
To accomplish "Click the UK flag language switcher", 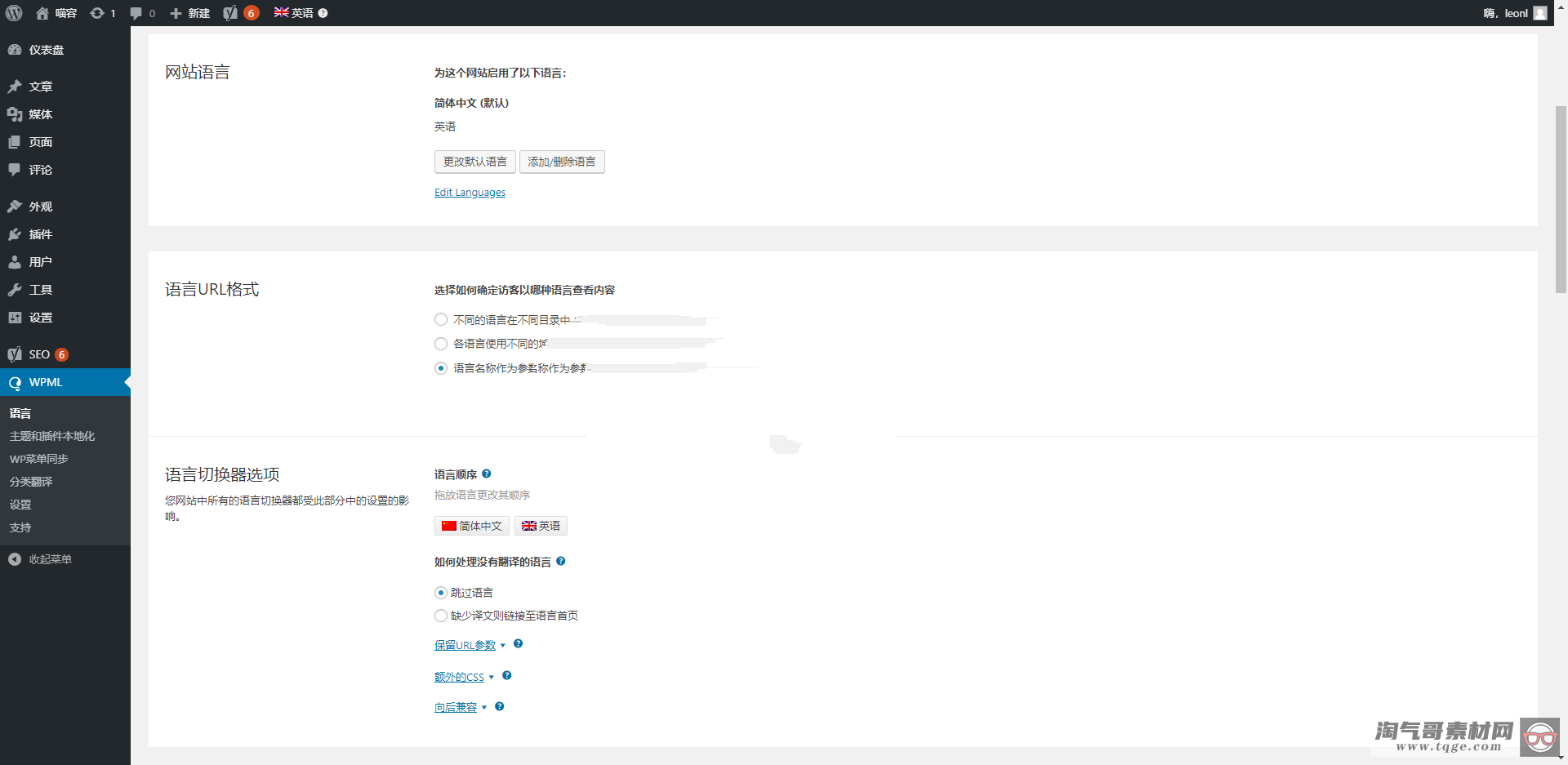I will pyautogui.click(x=281, y=12).
